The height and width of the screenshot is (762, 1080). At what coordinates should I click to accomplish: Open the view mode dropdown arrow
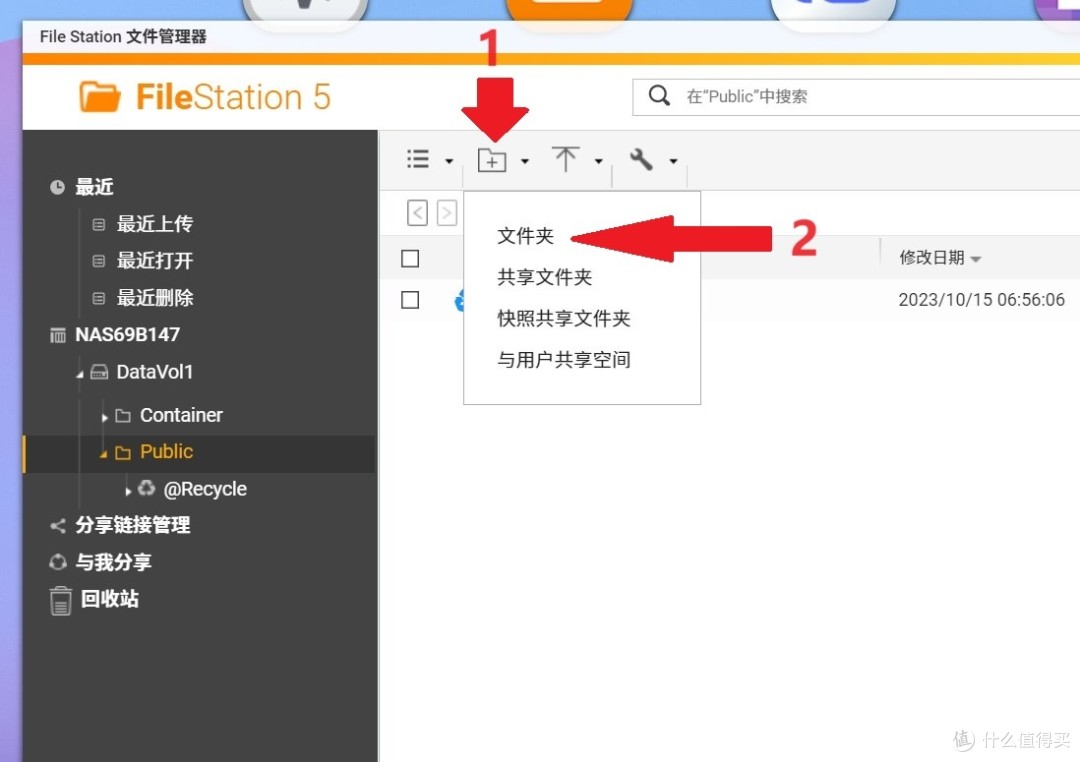[449, 161]
